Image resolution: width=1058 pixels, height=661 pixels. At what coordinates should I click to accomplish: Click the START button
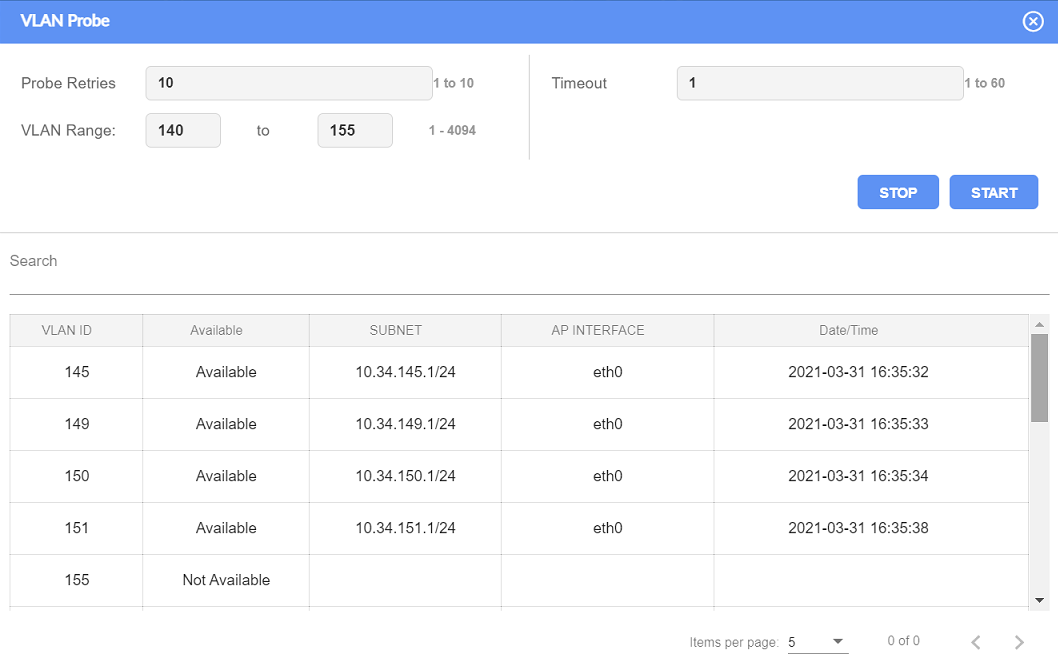coord(993,193)
